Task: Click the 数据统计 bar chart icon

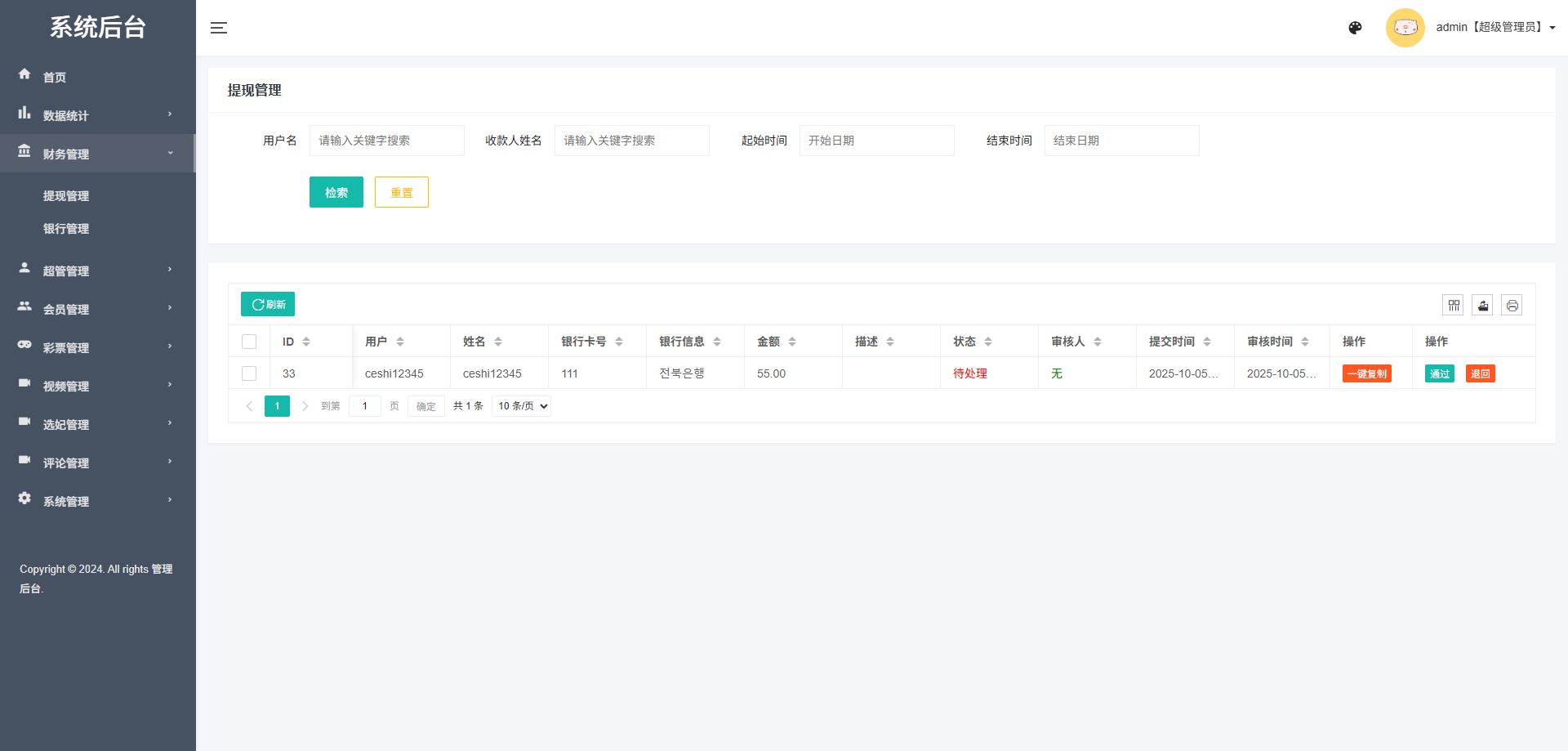Action: [24, 113]
